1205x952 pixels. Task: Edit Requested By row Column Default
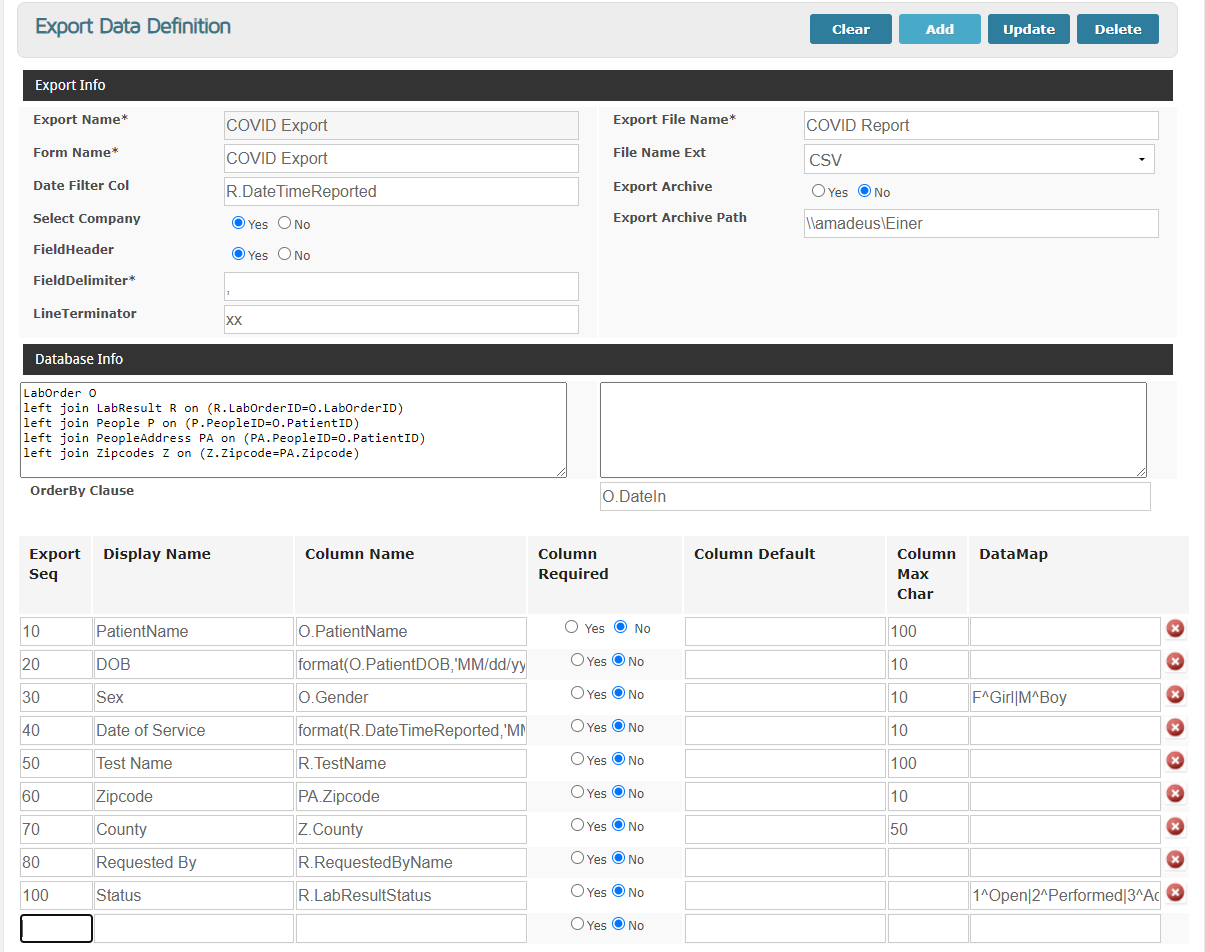click(x=785, y=862)
